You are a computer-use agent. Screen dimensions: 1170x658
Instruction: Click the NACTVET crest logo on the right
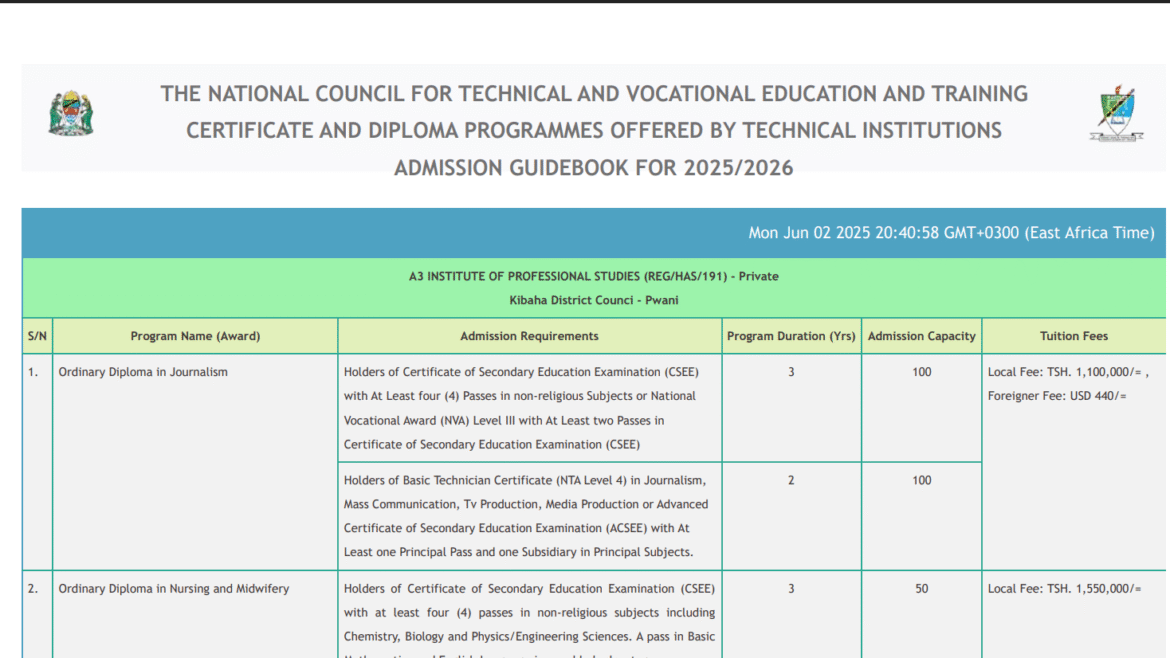pos(1117,113)
